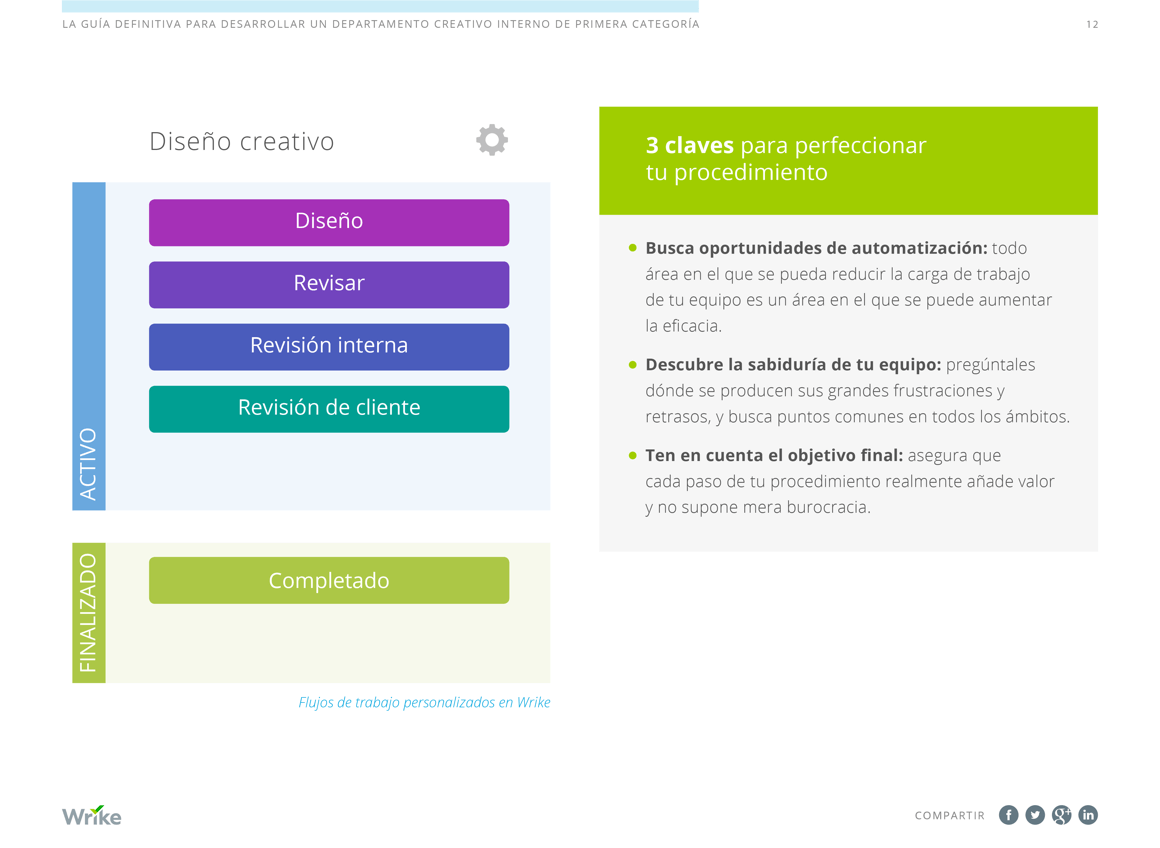Select the Revisar status button
1160x848 pixels.
point(329,284)
